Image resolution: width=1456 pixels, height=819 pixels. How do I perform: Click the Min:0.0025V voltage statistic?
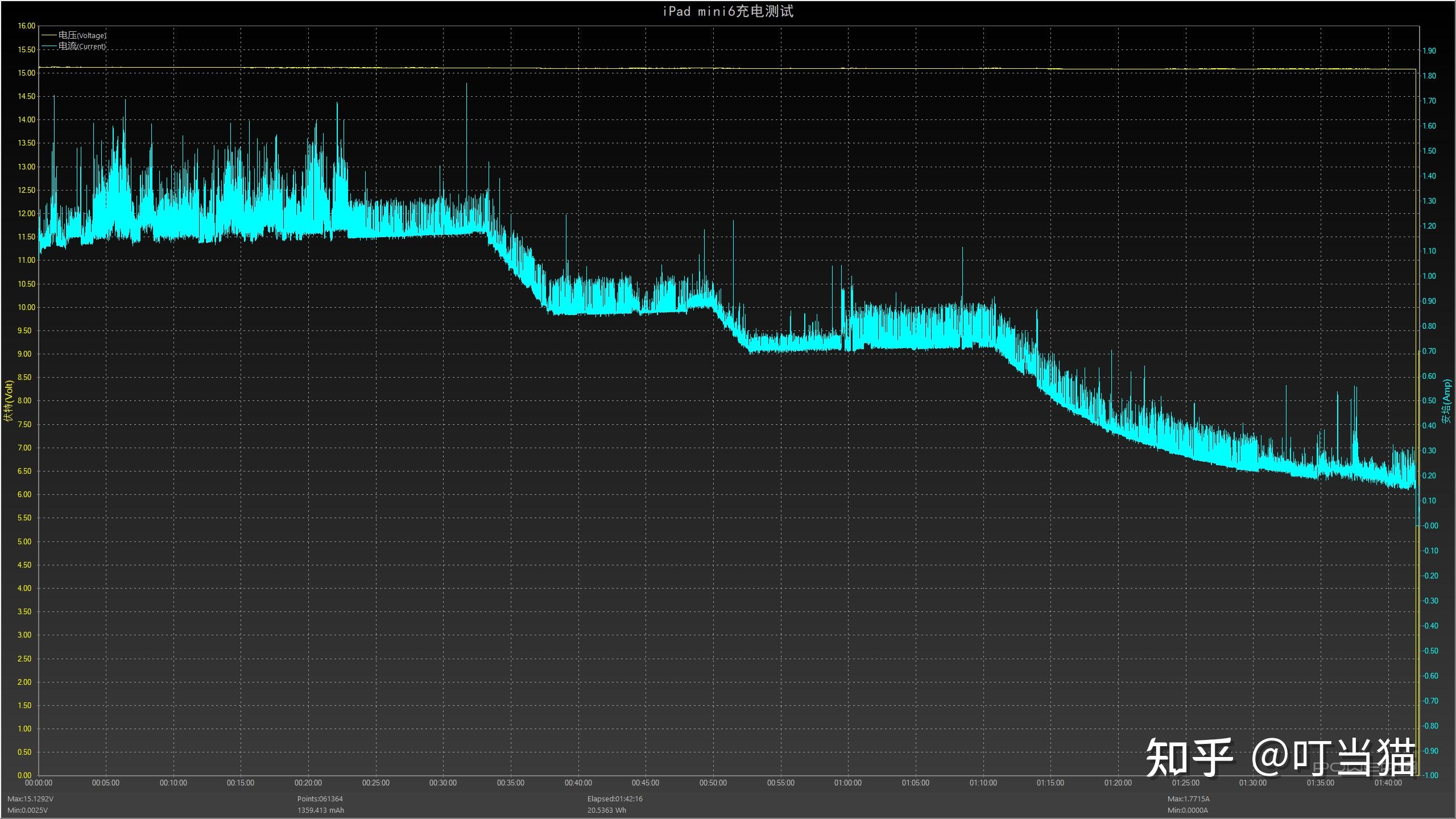pyautogui.click(x=28, y=810)
